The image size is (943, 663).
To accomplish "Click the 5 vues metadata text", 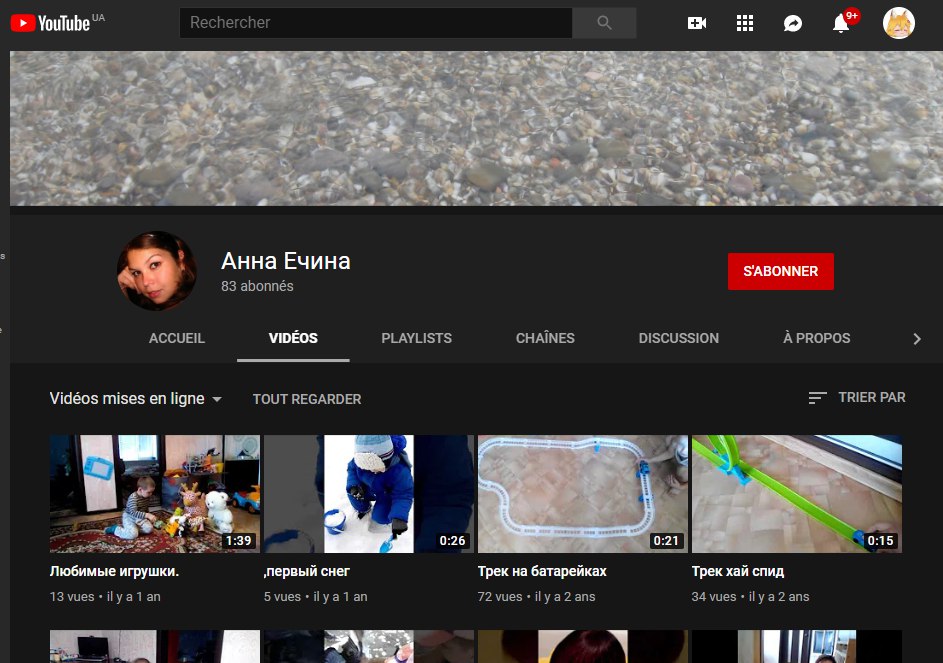I will click(x=282, y=597).
